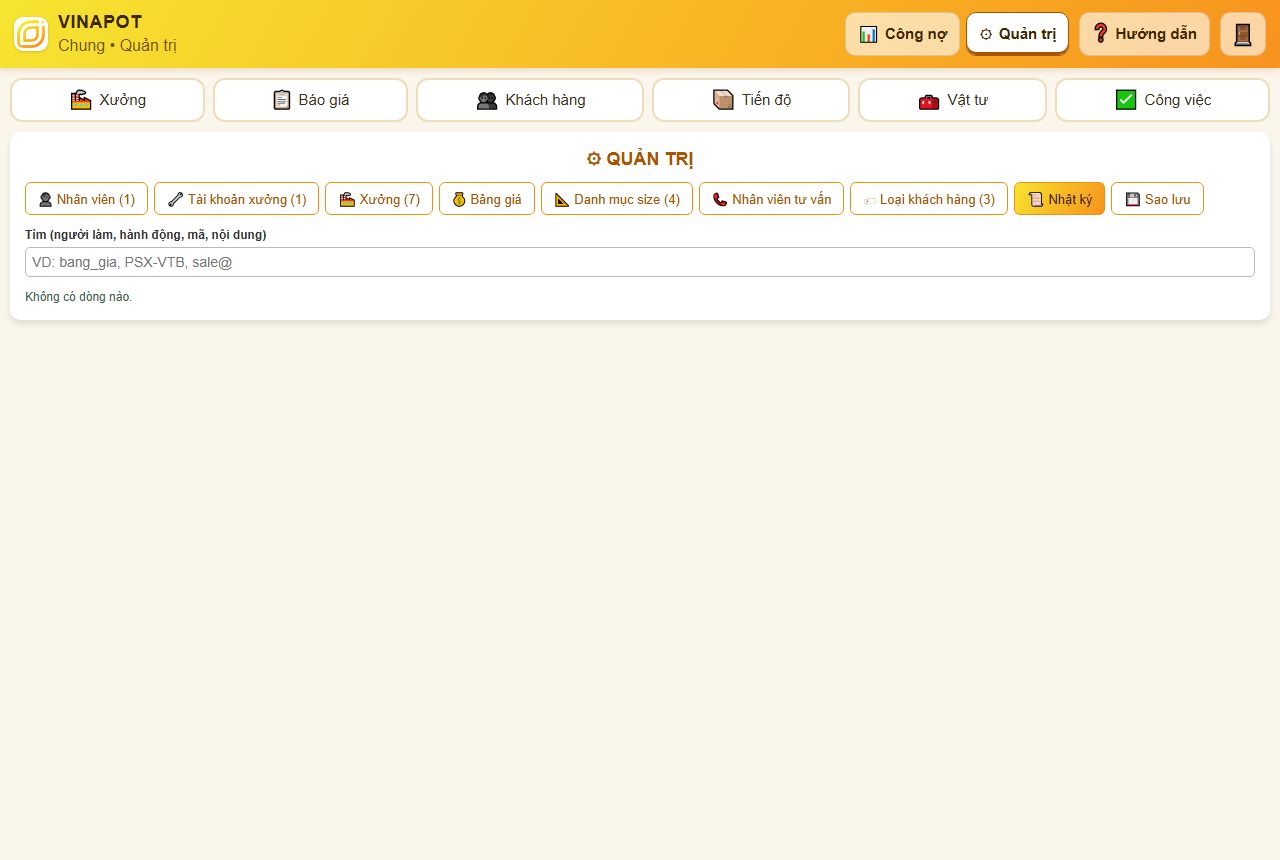Click the money bag icon on Bảng giá
Image resolution: width=1280 pixels, height=860 pixels.
(x=459, y=200)
